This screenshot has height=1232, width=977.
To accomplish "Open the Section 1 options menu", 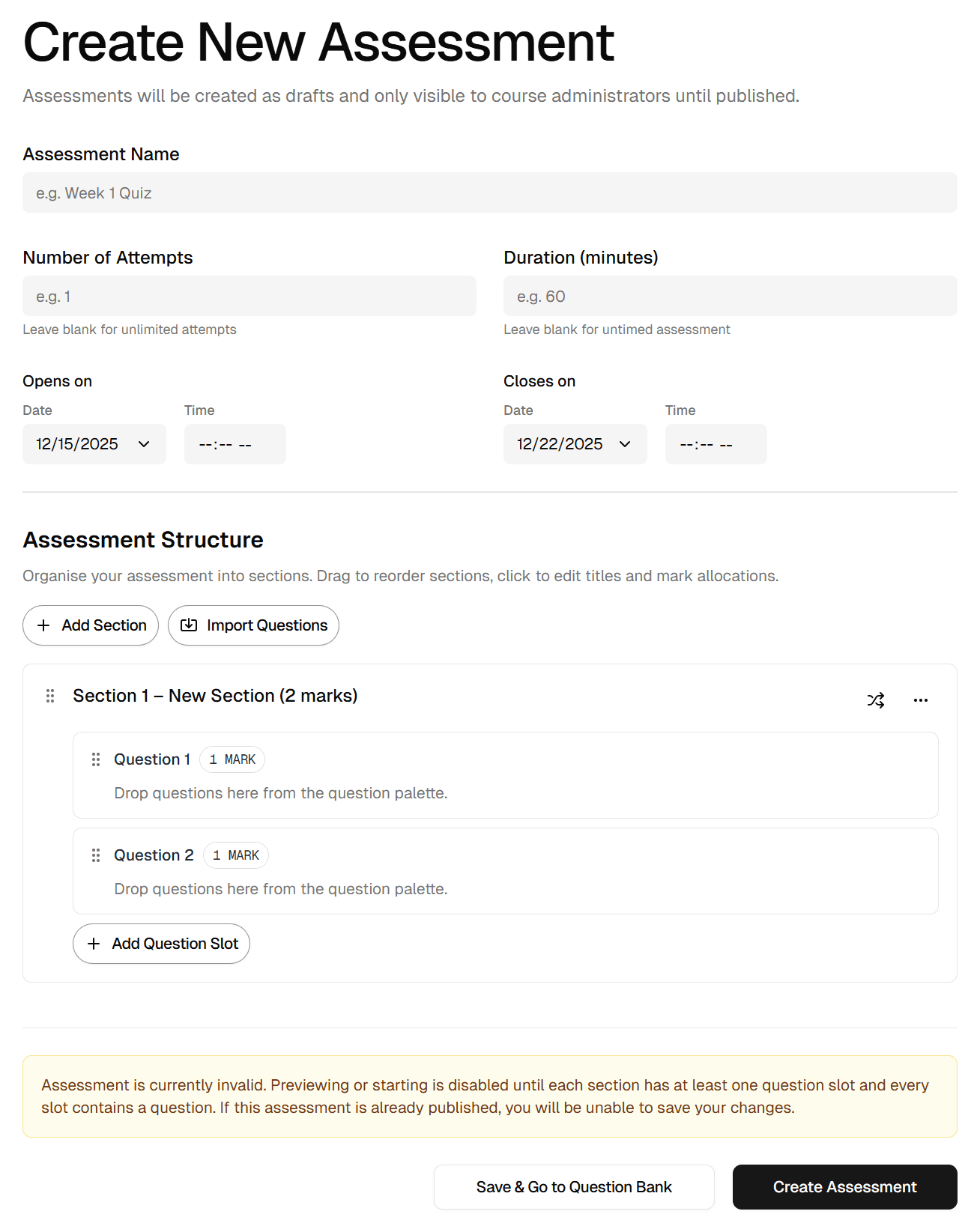I will 921,700.
